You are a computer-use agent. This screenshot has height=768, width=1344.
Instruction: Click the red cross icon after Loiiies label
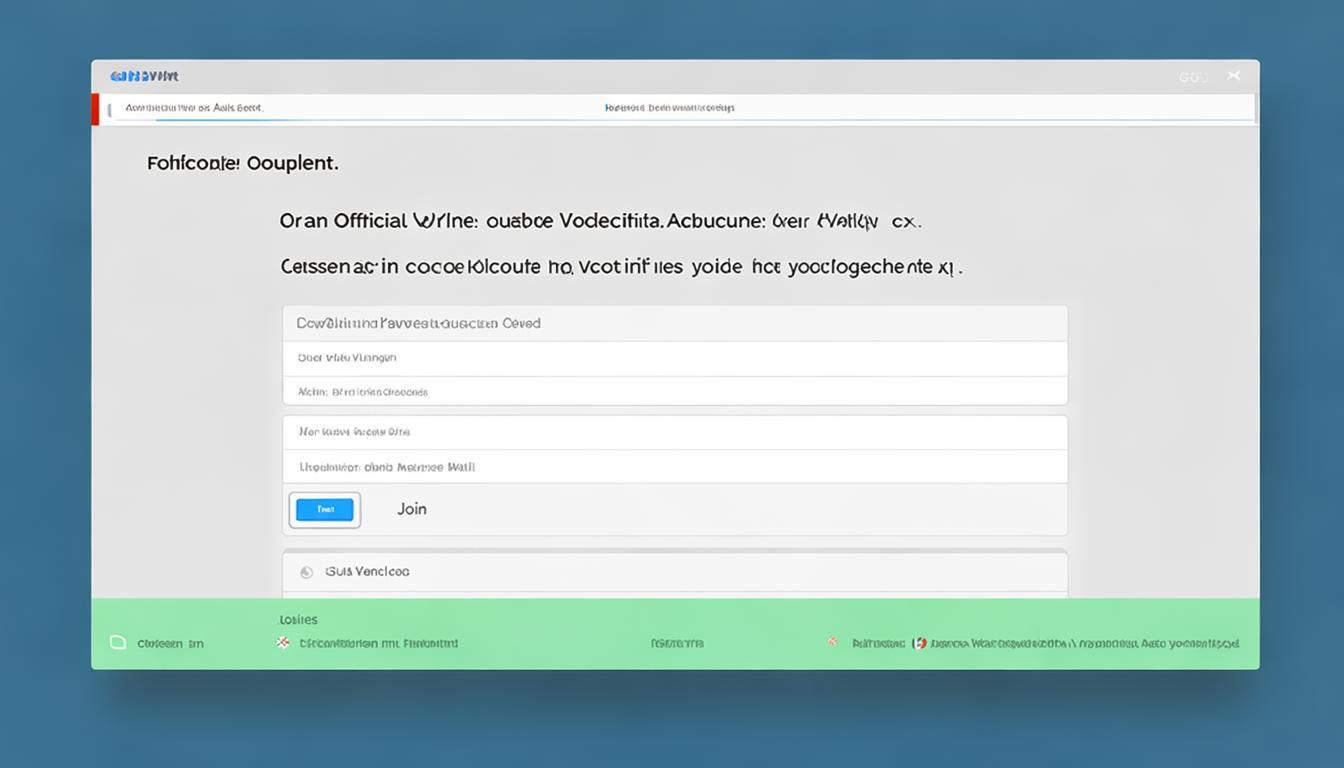pyautogui.click(x=283, y=643)
